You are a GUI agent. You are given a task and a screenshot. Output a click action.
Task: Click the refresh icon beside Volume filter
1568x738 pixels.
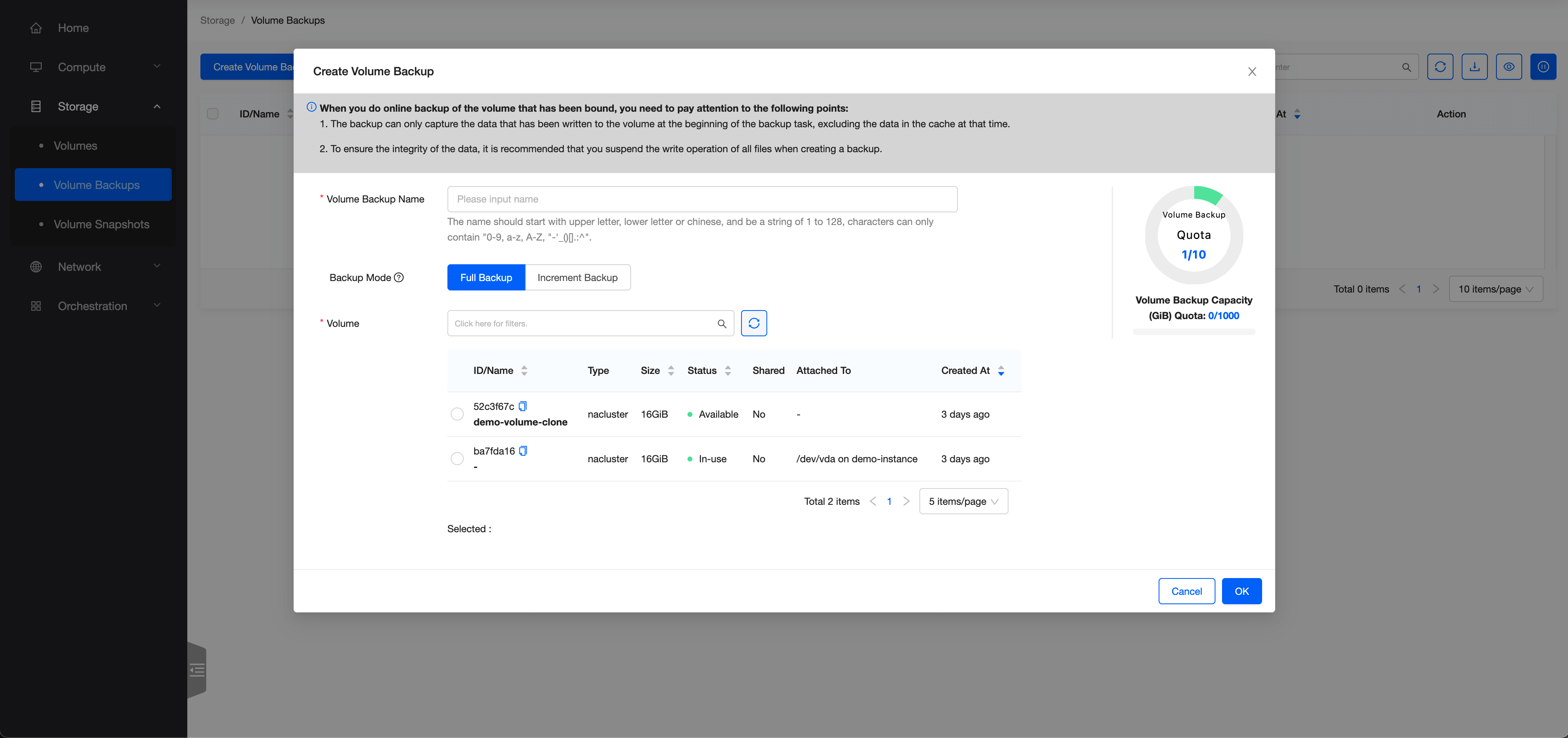coord(754,323)
